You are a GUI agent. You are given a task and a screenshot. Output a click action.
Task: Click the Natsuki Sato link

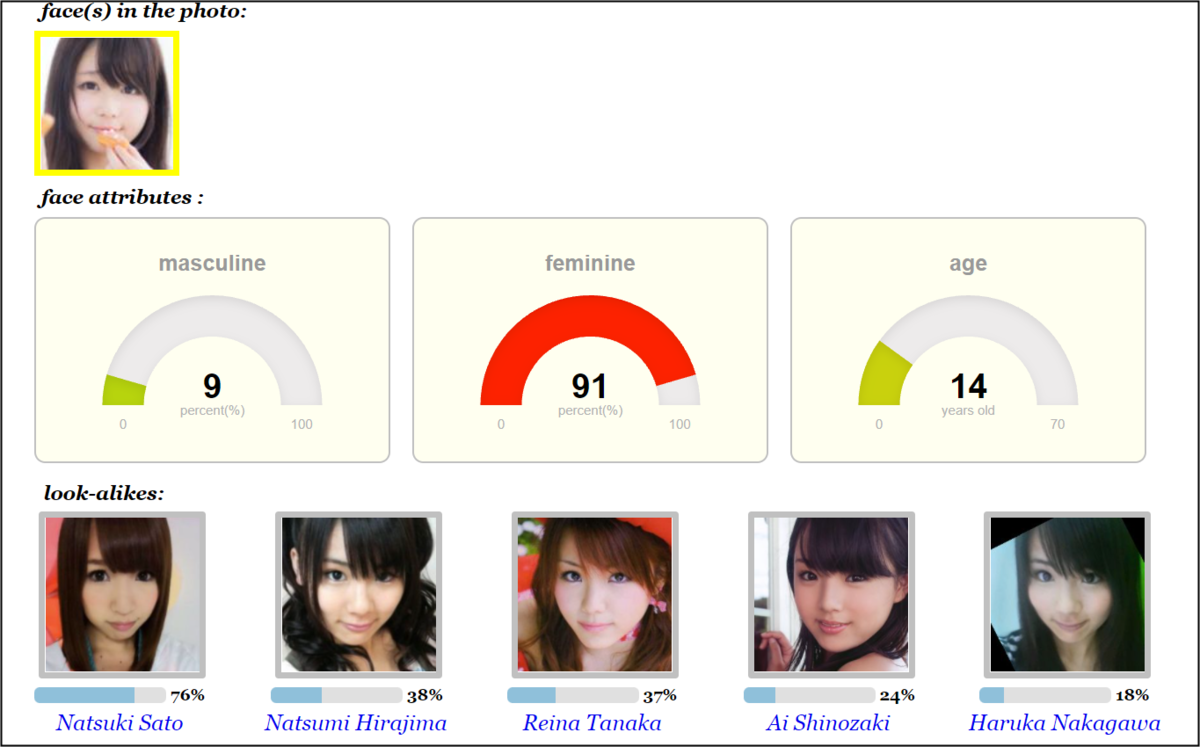pos(119,723)
